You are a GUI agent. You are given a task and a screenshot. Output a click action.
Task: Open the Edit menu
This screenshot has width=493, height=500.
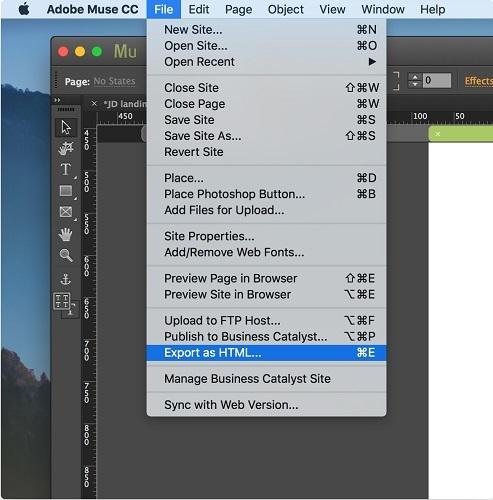(x=199, y=9)
